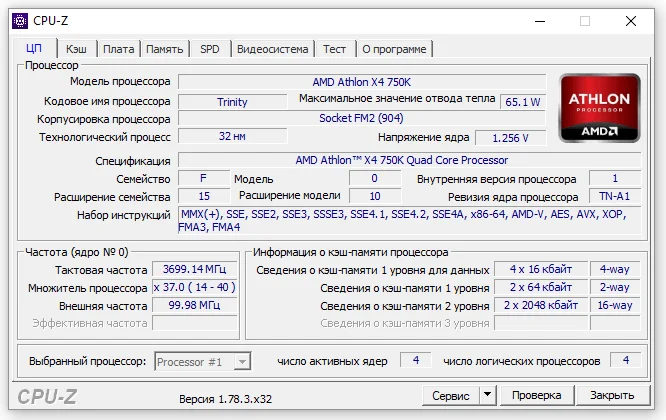Click the 4-way associativity value
The image size is (666, 420).
(x=615, y=269)
